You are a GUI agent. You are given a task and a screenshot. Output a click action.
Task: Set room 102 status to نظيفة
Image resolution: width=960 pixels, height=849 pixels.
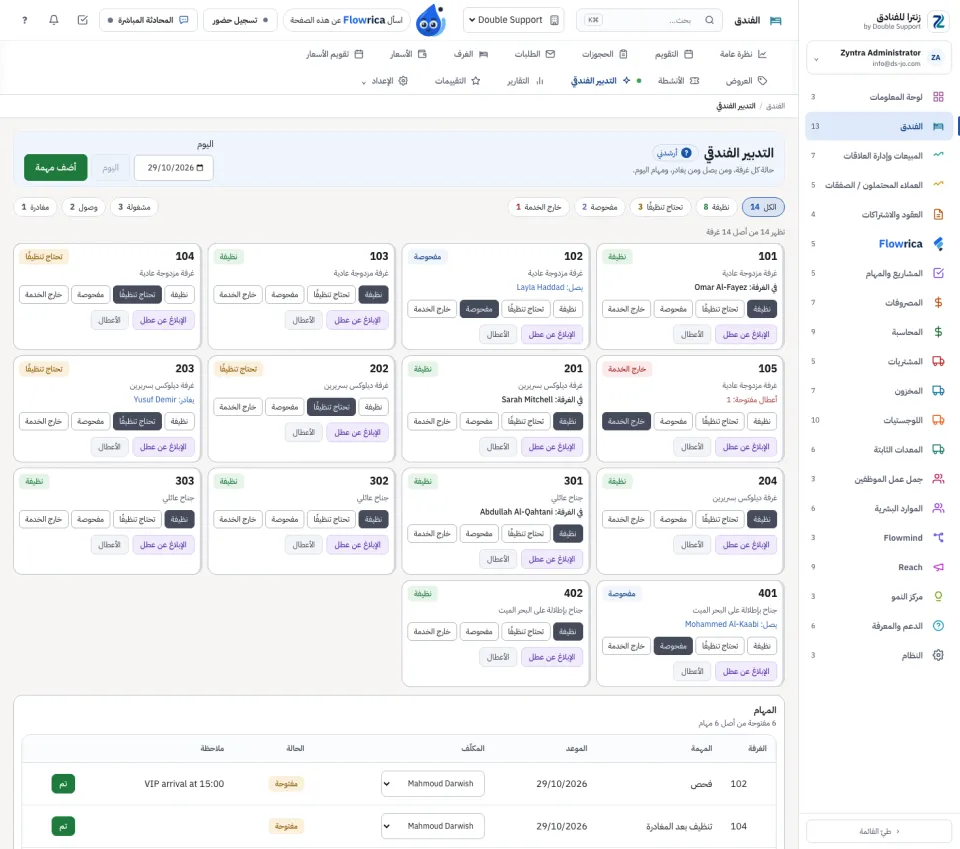(x=568, y=309)
